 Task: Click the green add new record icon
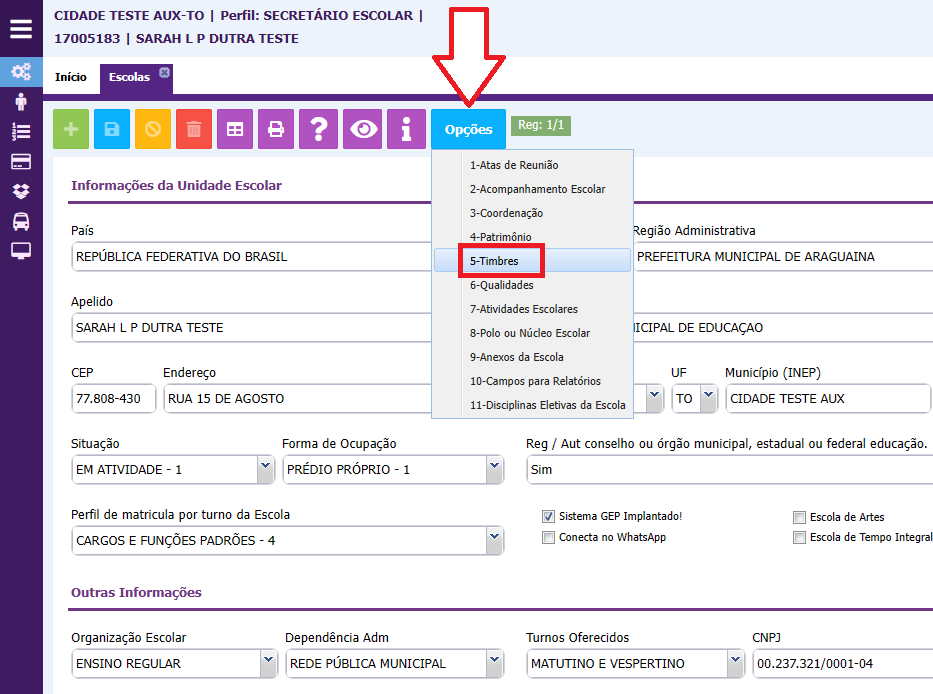pos(71,129)
